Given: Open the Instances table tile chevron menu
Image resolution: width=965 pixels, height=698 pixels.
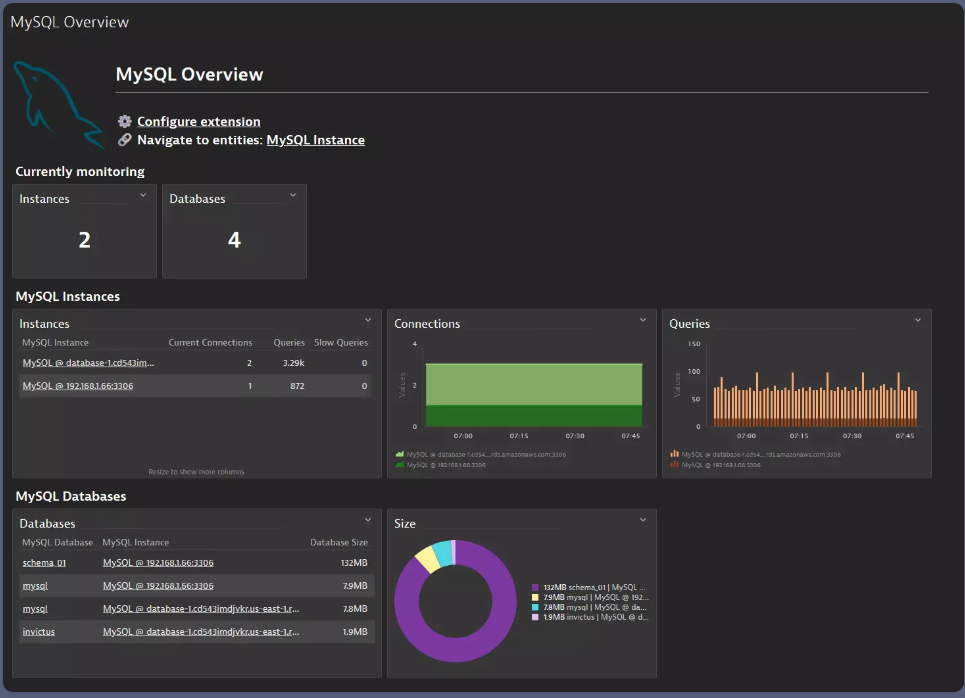Looking at the screenshot, I should [368, 320].
